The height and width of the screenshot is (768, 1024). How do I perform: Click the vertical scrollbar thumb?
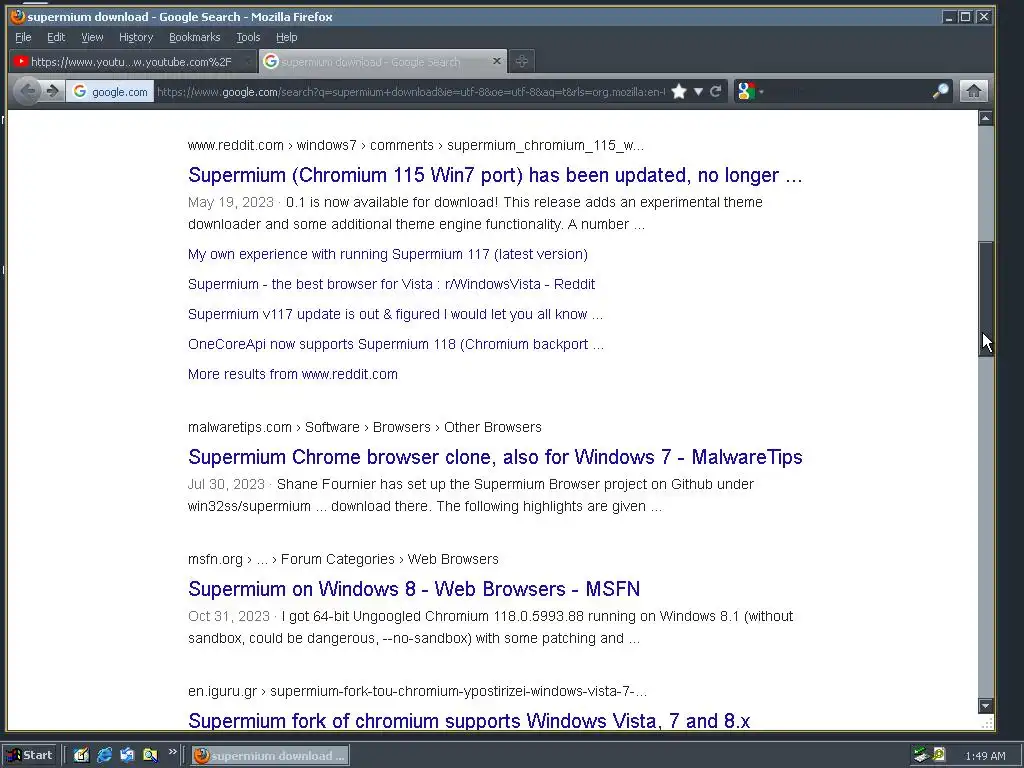pos(985,298)
